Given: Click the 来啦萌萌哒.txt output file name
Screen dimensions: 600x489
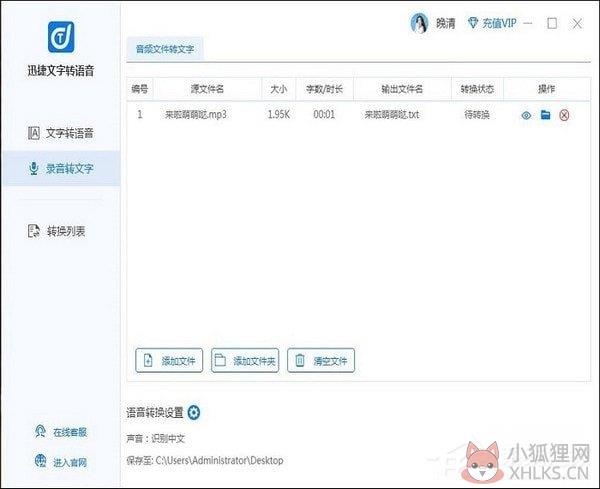Looking at the screenshot, I should 392,114.
